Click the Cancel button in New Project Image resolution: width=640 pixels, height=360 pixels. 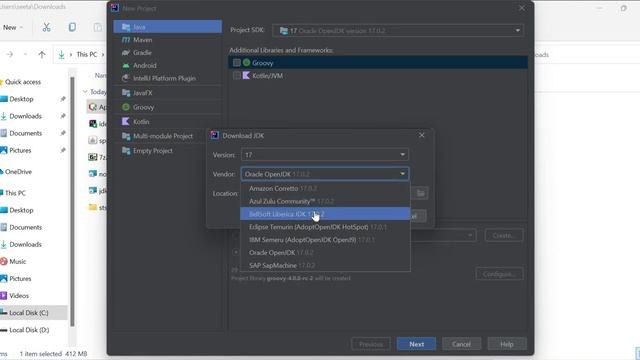461,344
